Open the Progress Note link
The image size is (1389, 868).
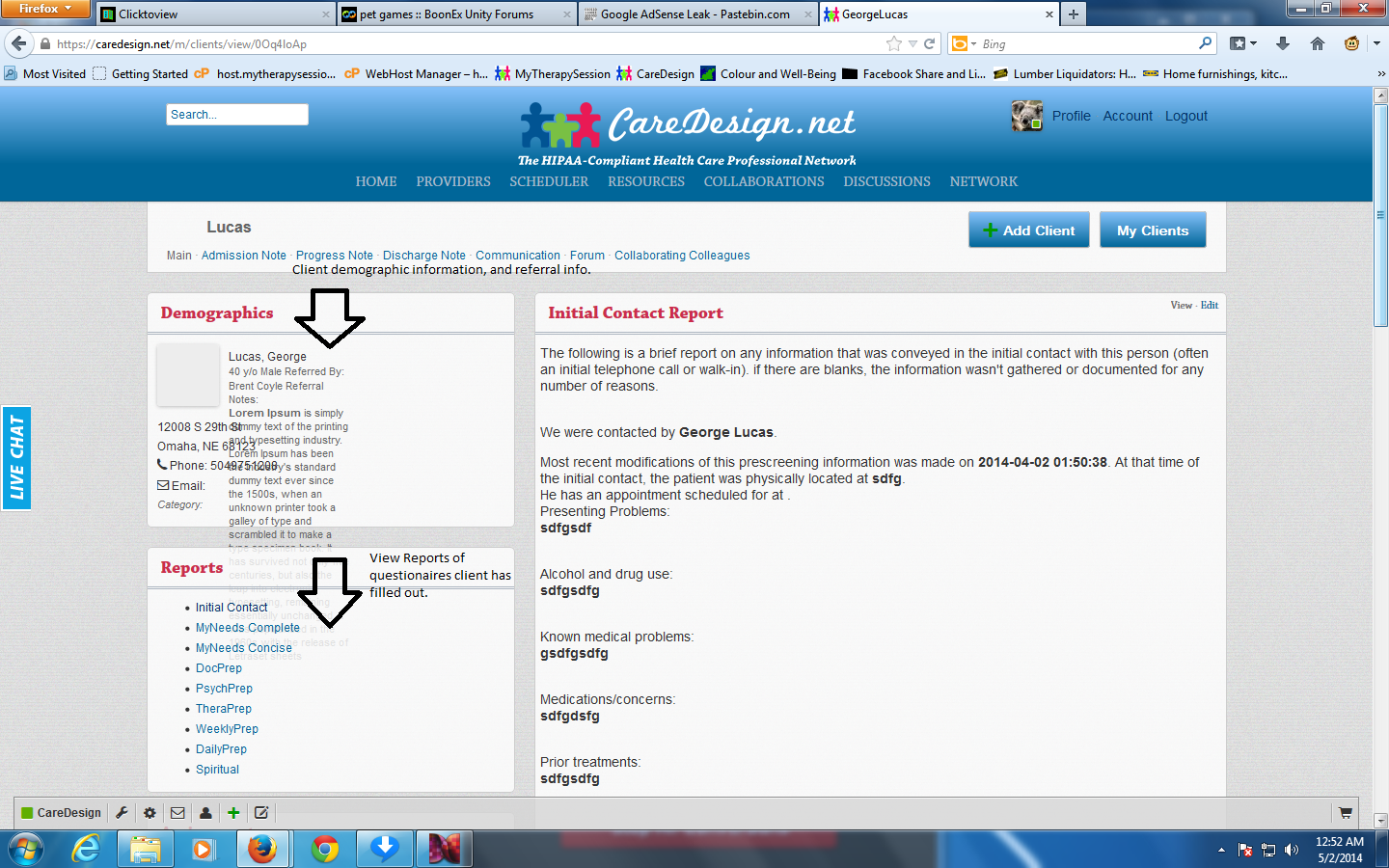coord(335,256)
